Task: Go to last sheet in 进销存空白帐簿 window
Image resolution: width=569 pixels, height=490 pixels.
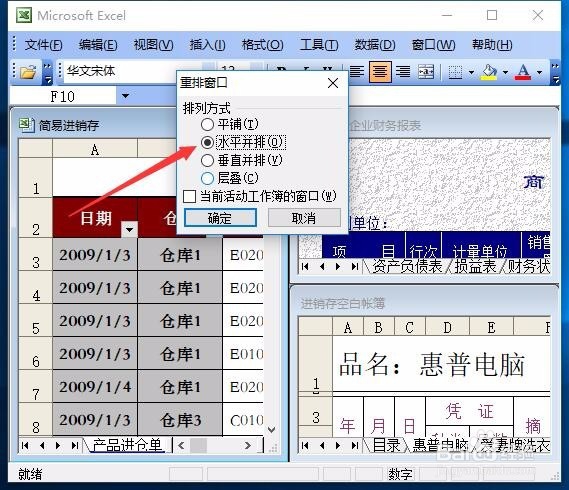Action: [x=355, y=445]
